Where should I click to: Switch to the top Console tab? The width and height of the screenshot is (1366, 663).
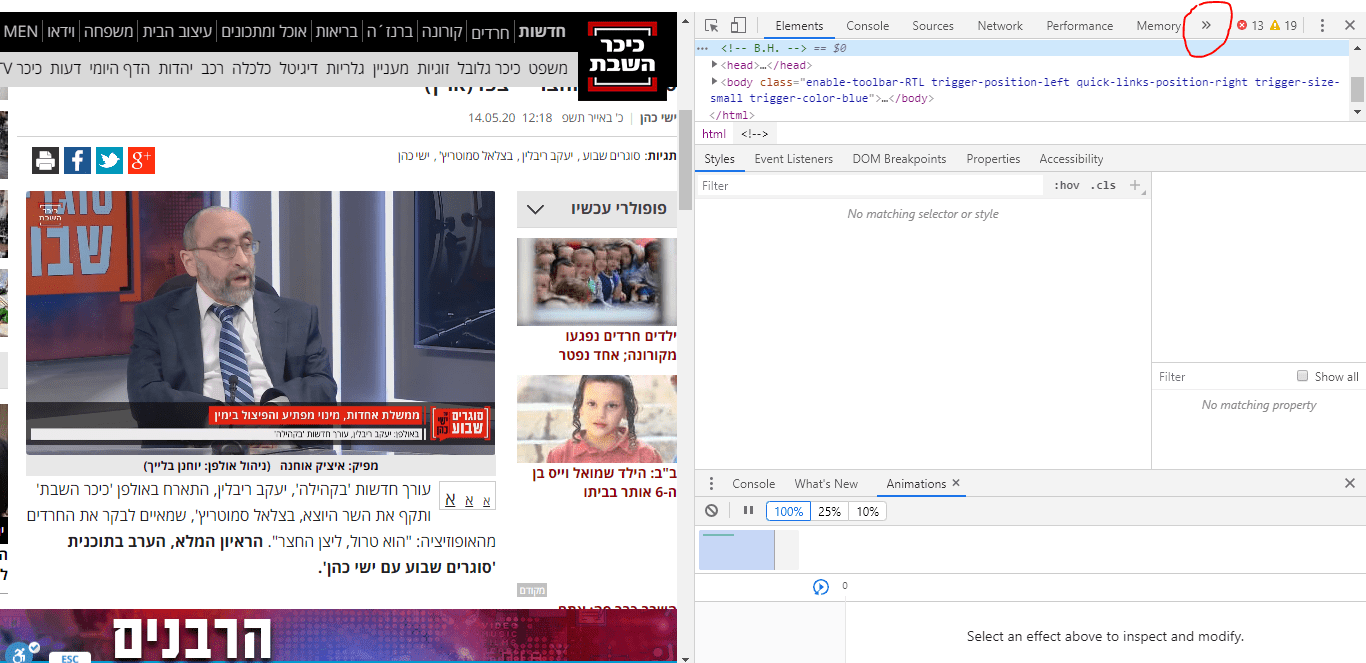[867, 26]
